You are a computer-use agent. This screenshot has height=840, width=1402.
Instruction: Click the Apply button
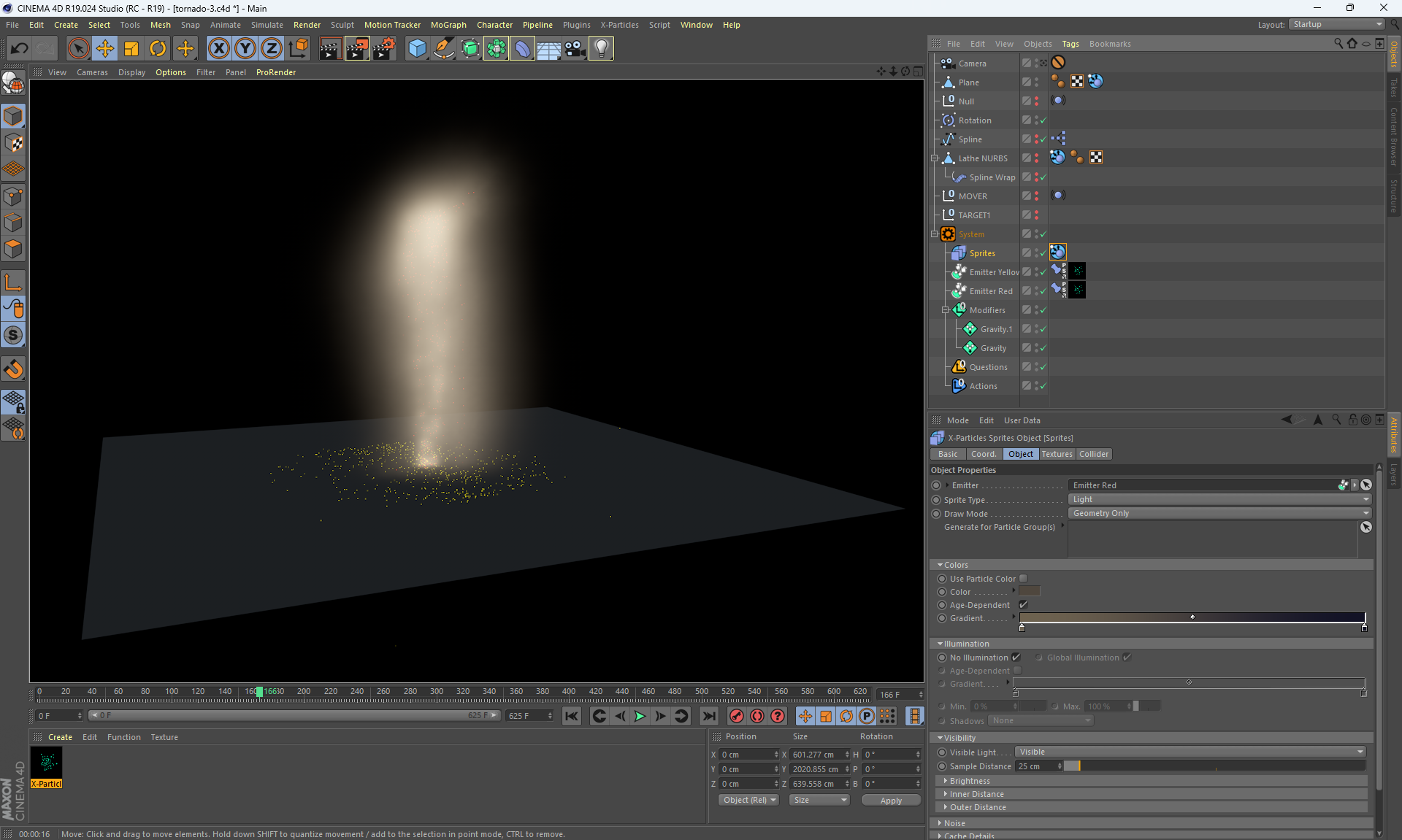click(890, 801)
